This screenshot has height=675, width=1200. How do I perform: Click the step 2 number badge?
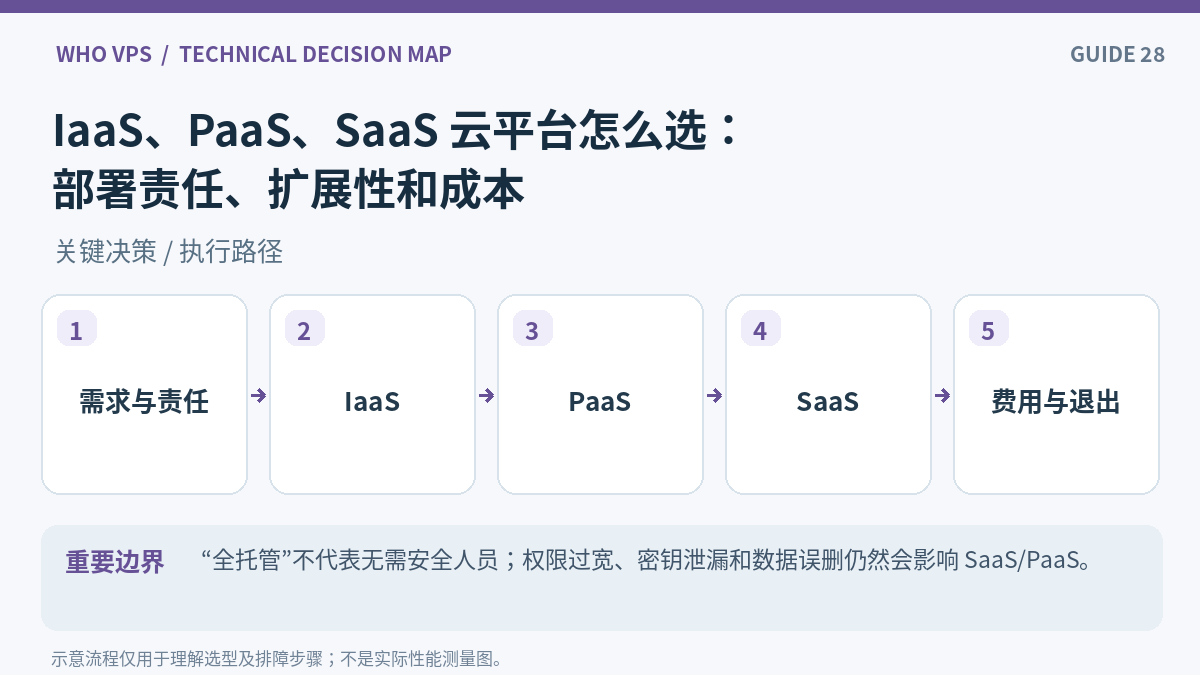tap(305, 329)
